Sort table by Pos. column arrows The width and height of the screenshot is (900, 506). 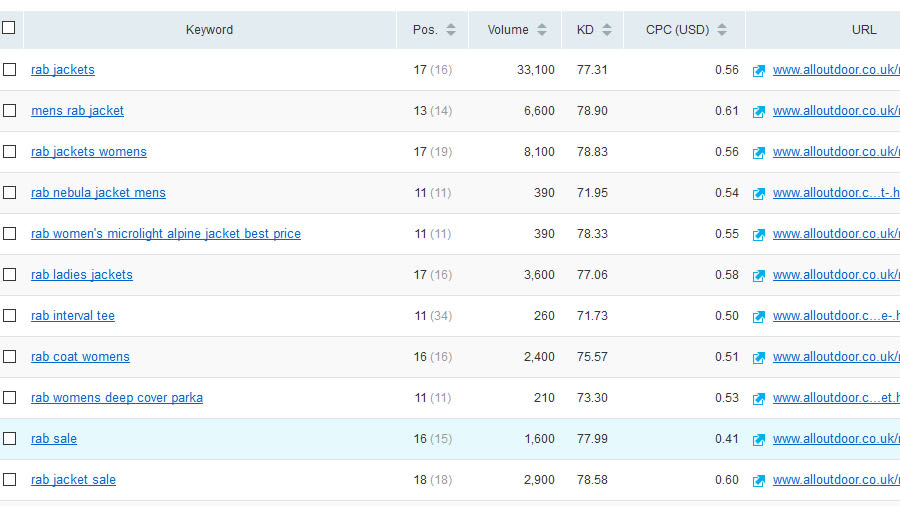(x=451, y=30)
